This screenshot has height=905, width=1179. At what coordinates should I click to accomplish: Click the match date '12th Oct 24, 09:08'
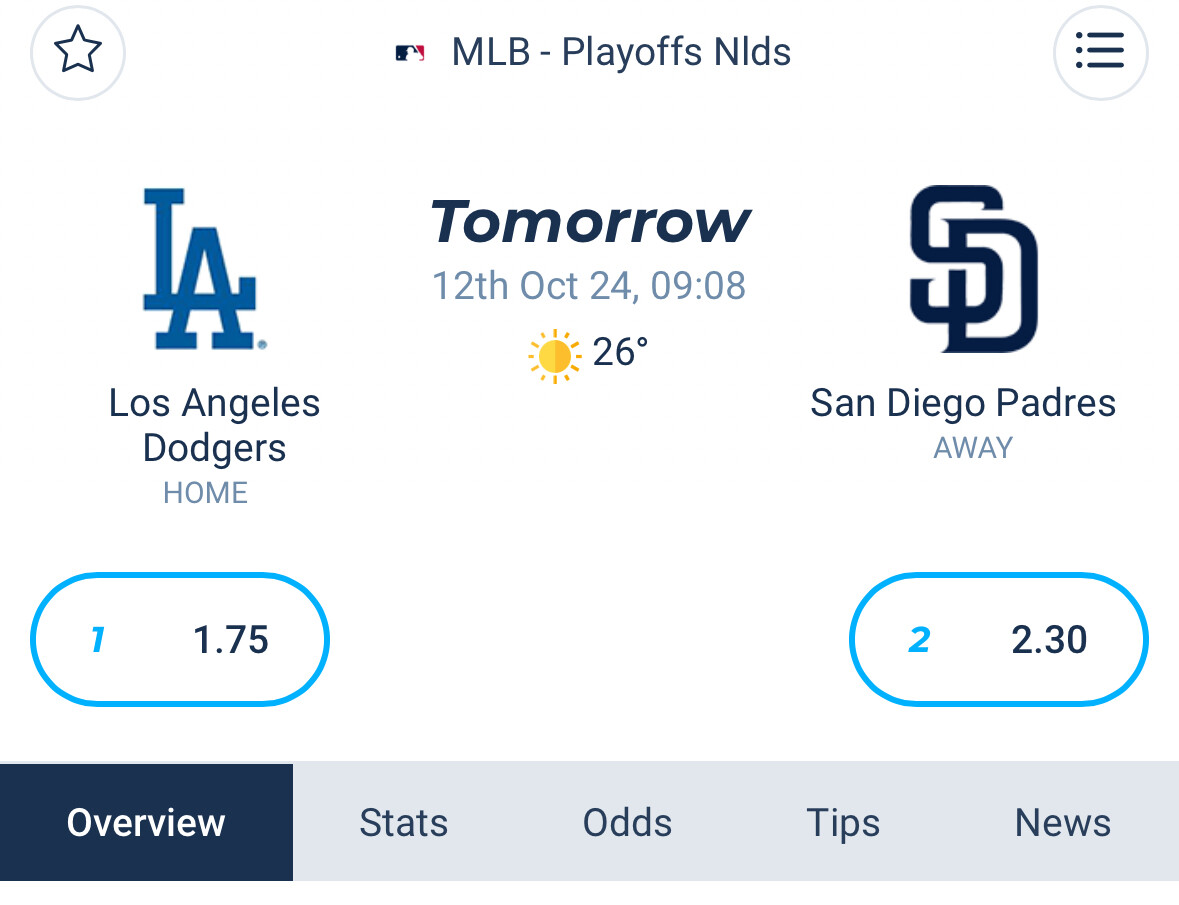(x=588, y=285)
